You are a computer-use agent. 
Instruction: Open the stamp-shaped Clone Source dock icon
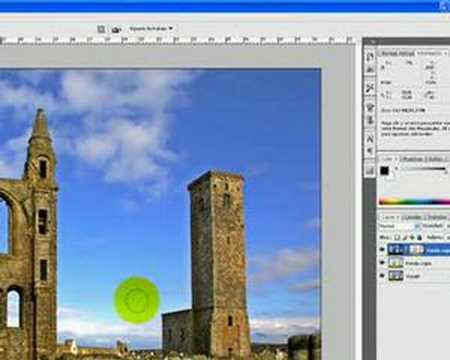pyautogui.click(x=370, y=120)
